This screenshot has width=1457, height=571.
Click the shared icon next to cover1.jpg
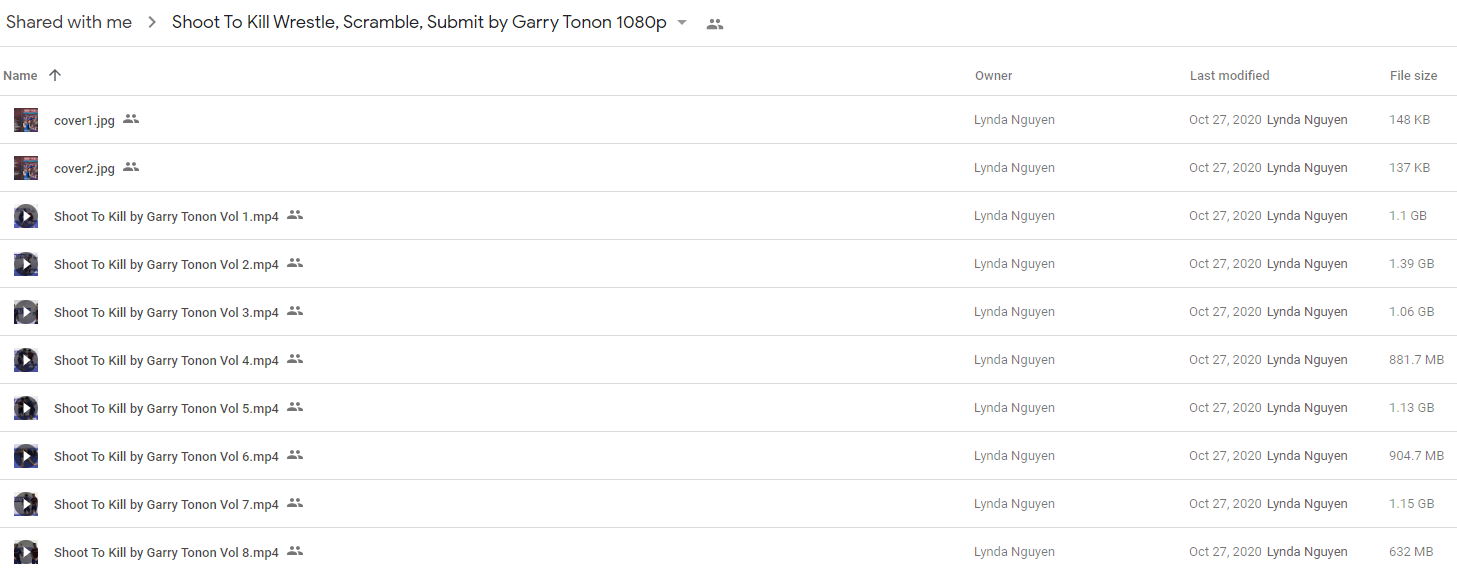131,119
